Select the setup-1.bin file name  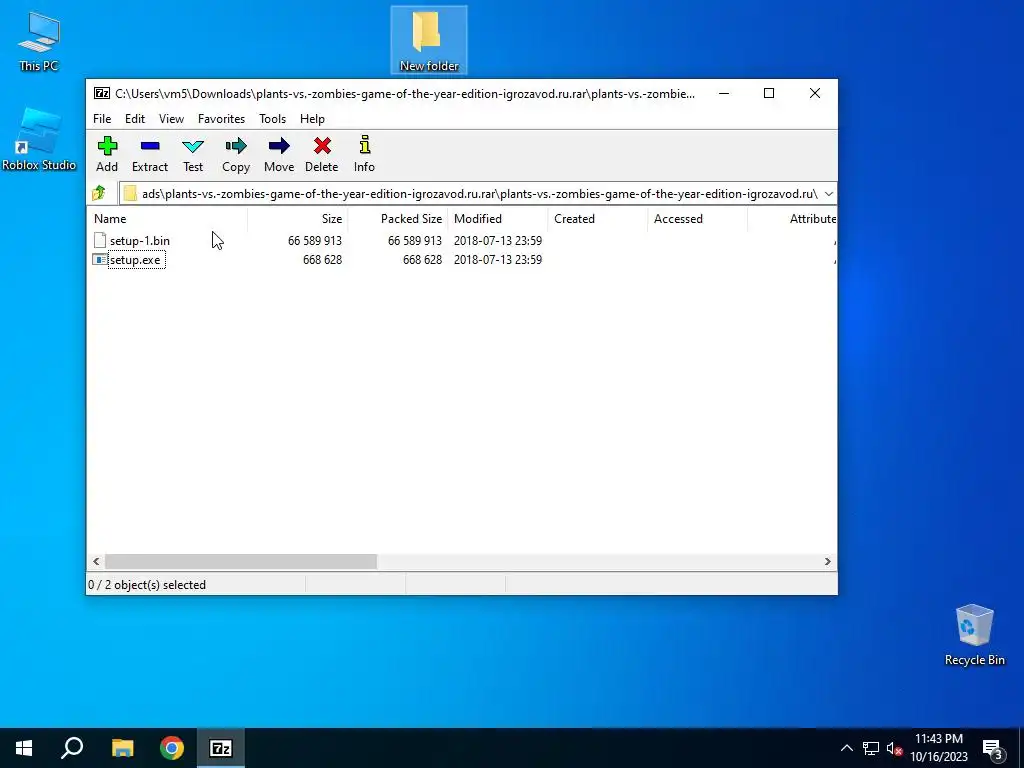tap(140, 241)
